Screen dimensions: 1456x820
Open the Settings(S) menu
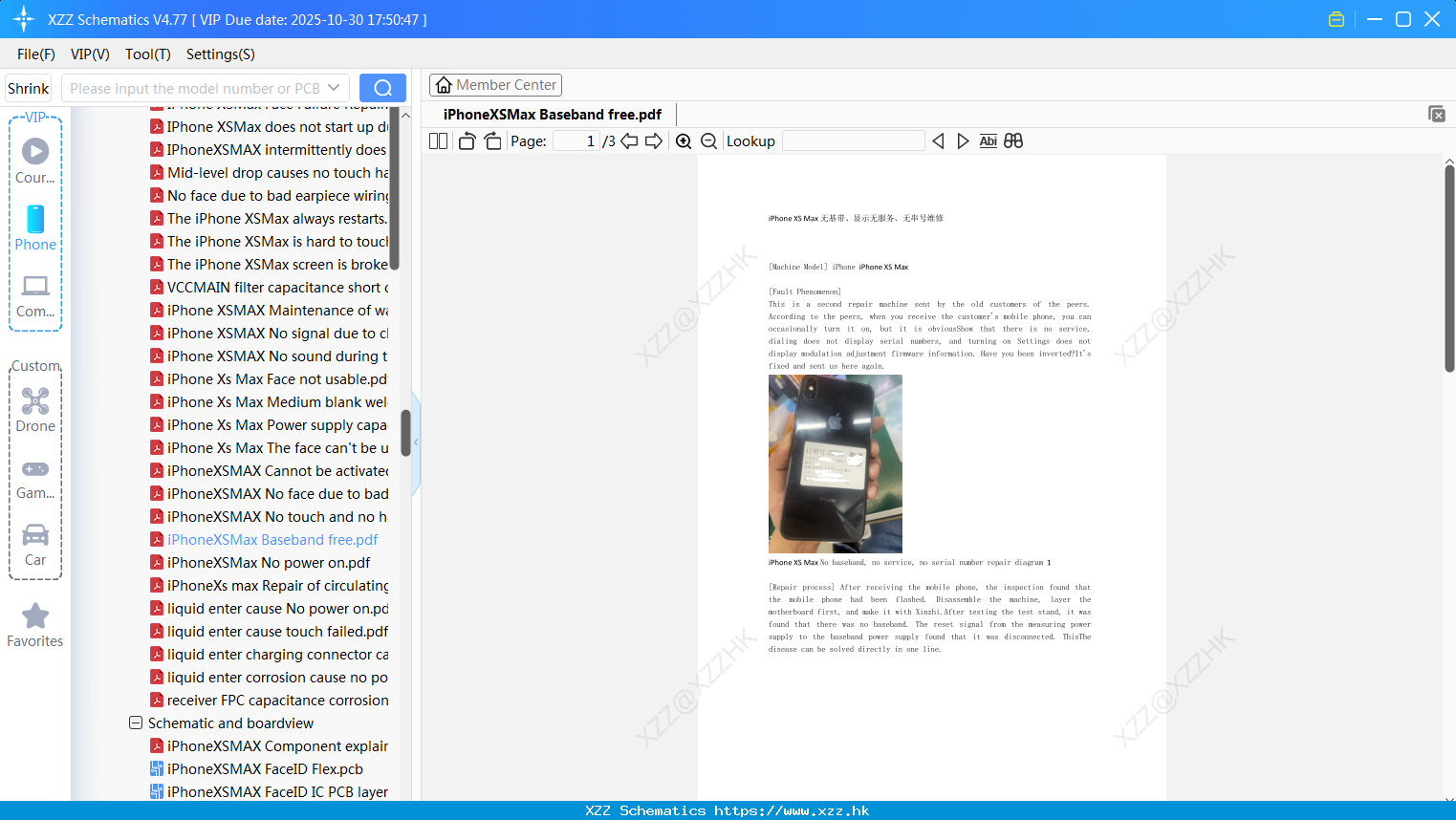pos(221,54)
